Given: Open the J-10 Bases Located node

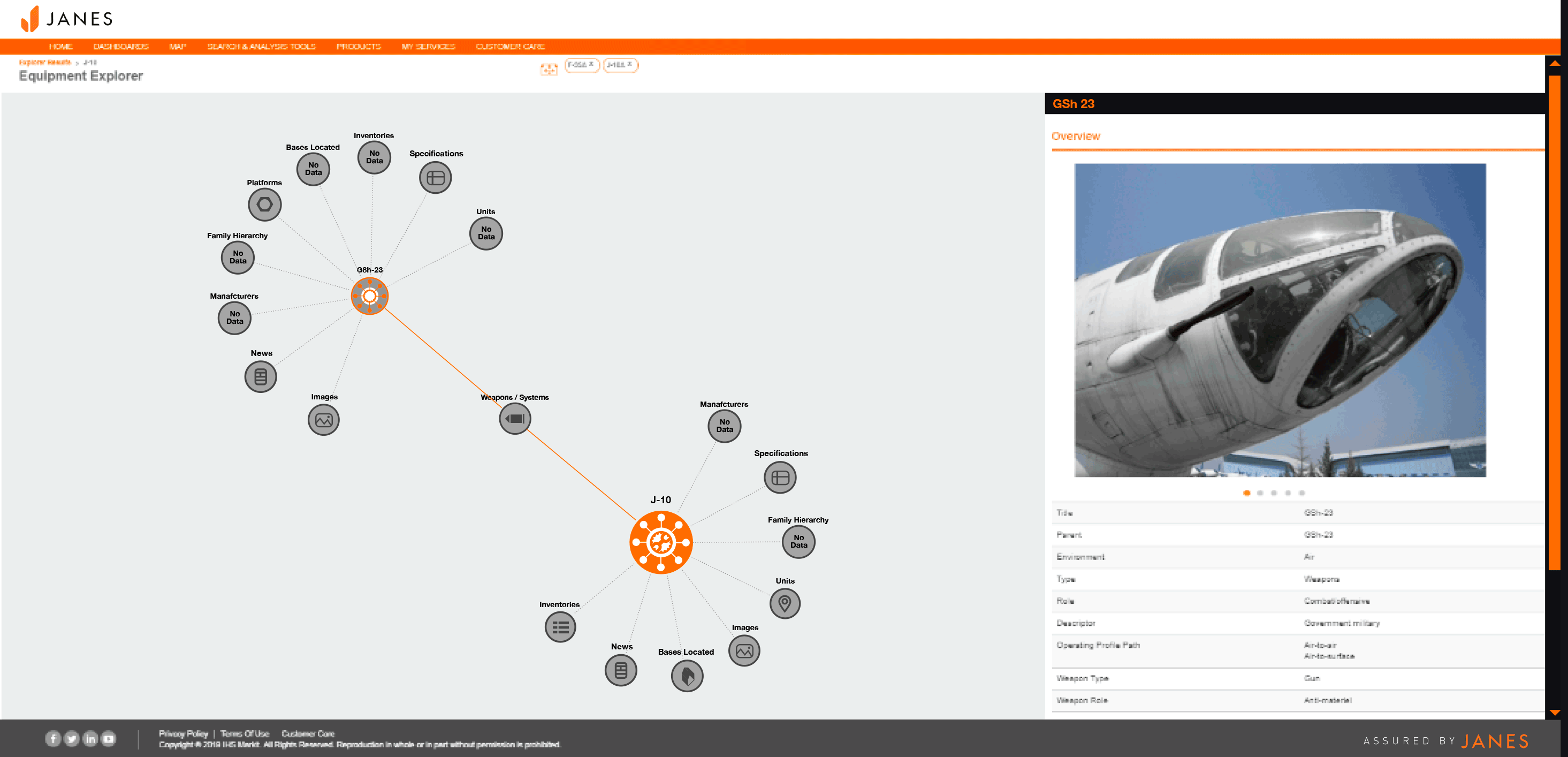Looking at the screenshot, I should [687, 676].
